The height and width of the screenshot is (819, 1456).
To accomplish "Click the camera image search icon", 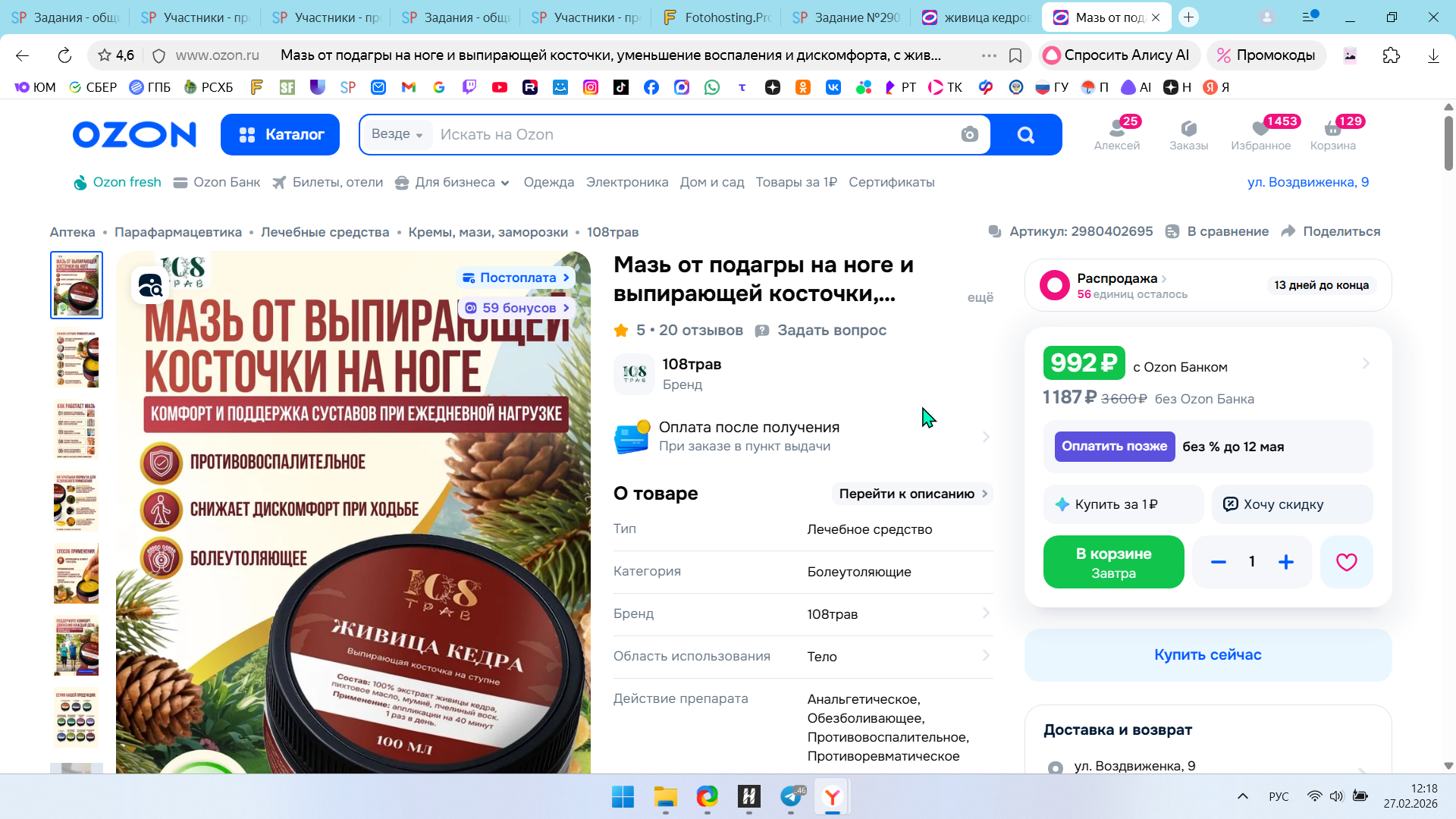I will click(x=969, y=135).
